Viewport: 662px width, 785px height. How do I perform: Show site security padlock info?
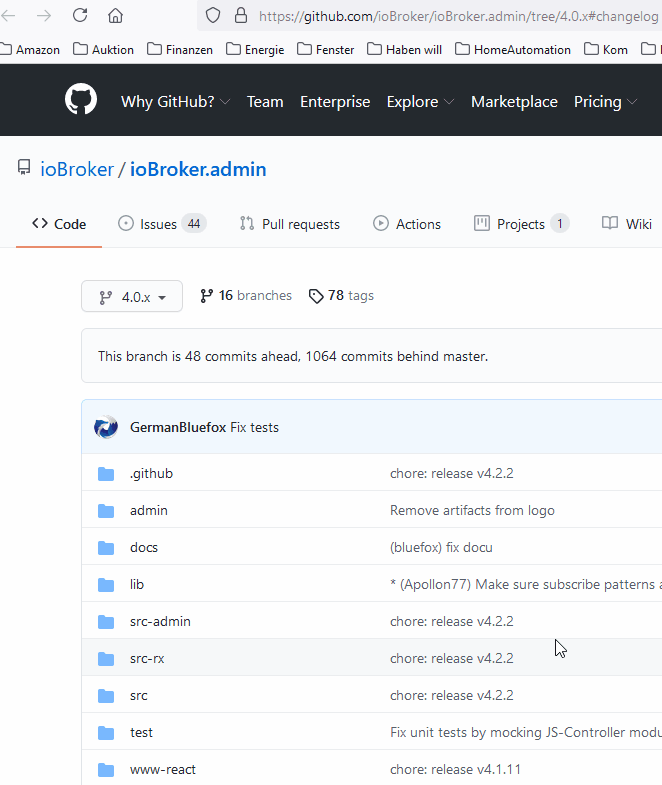241,16
